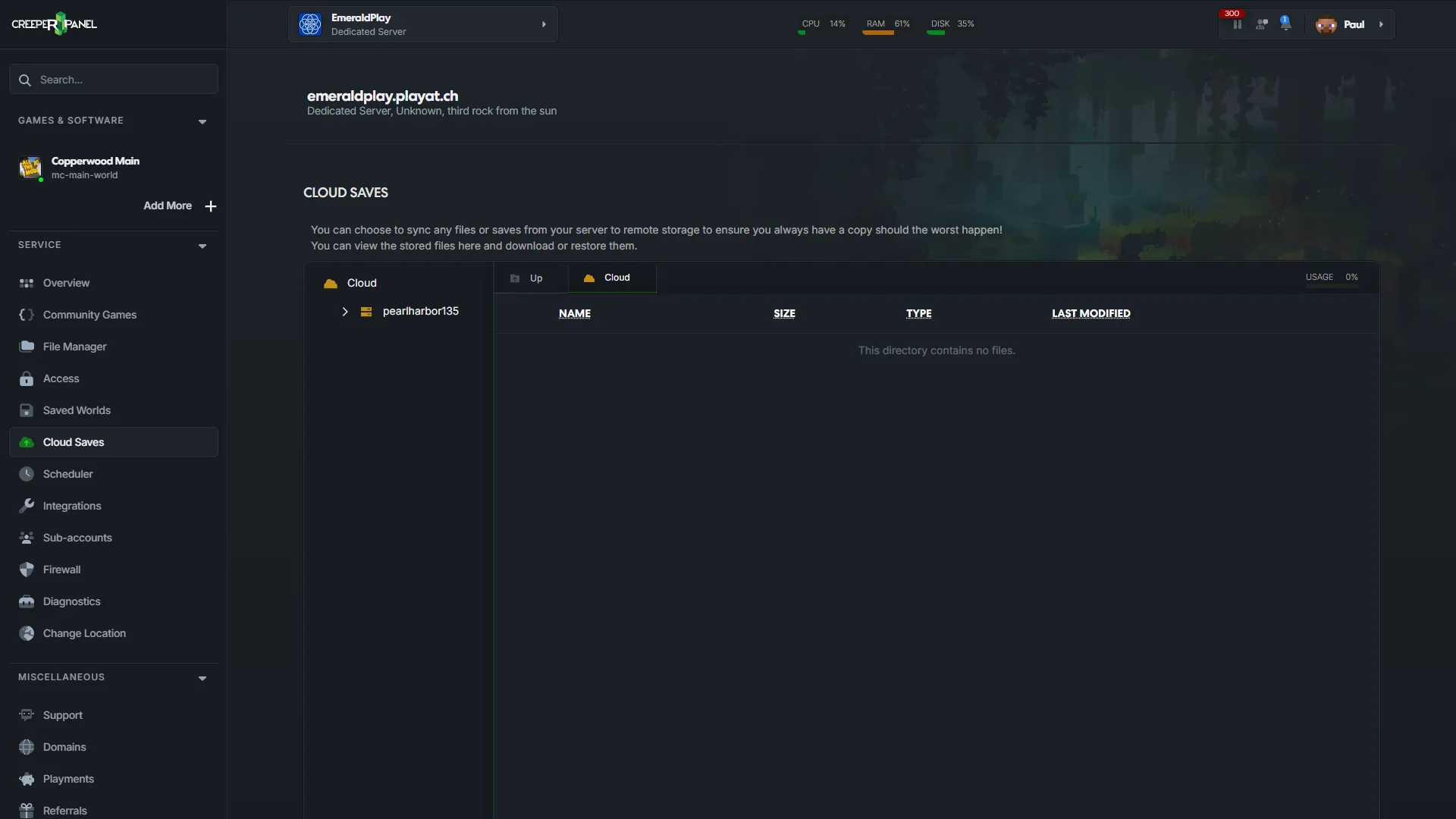Click the Search input field
Screen dimensions: 1456x819
(x=114, y=80)
